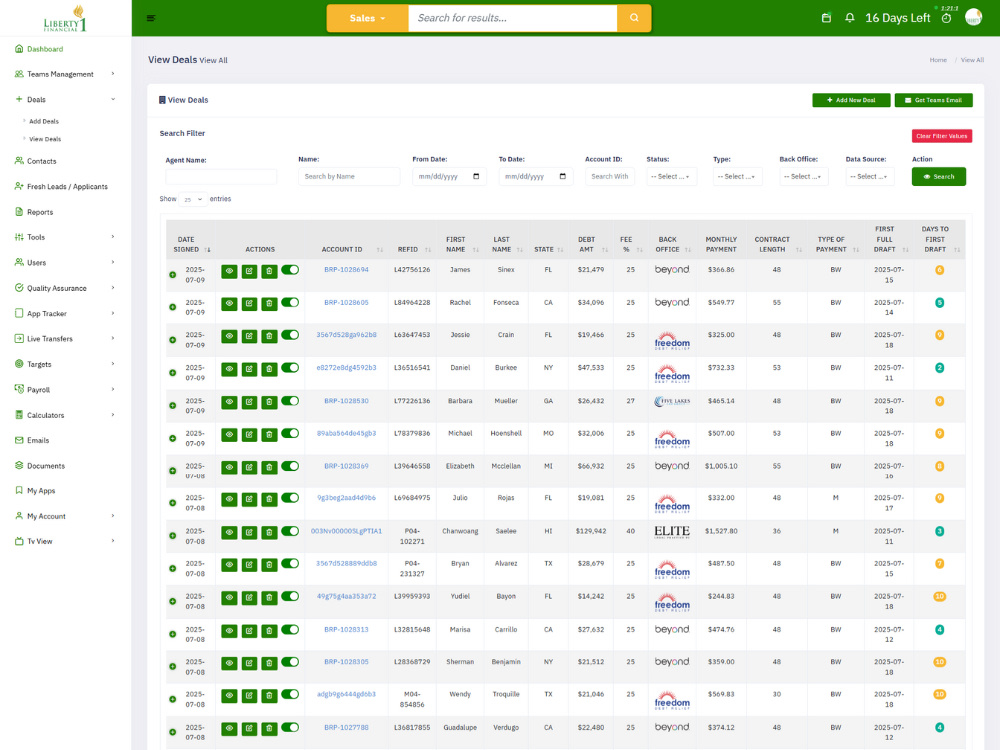Click the Agent Name input field
Screen dimensions: 1000x750
tap(221, 177)
